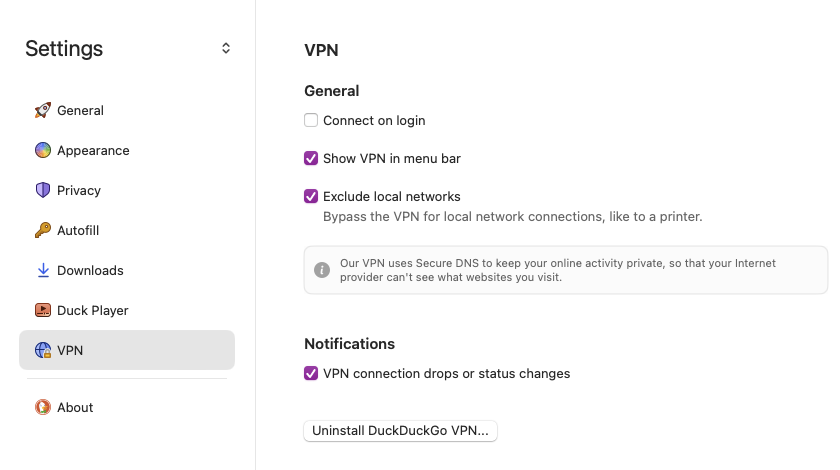This screenshot has width=840, height=470.
Task: Click the rocket icon beside General
Action: (x=43, y=110)
